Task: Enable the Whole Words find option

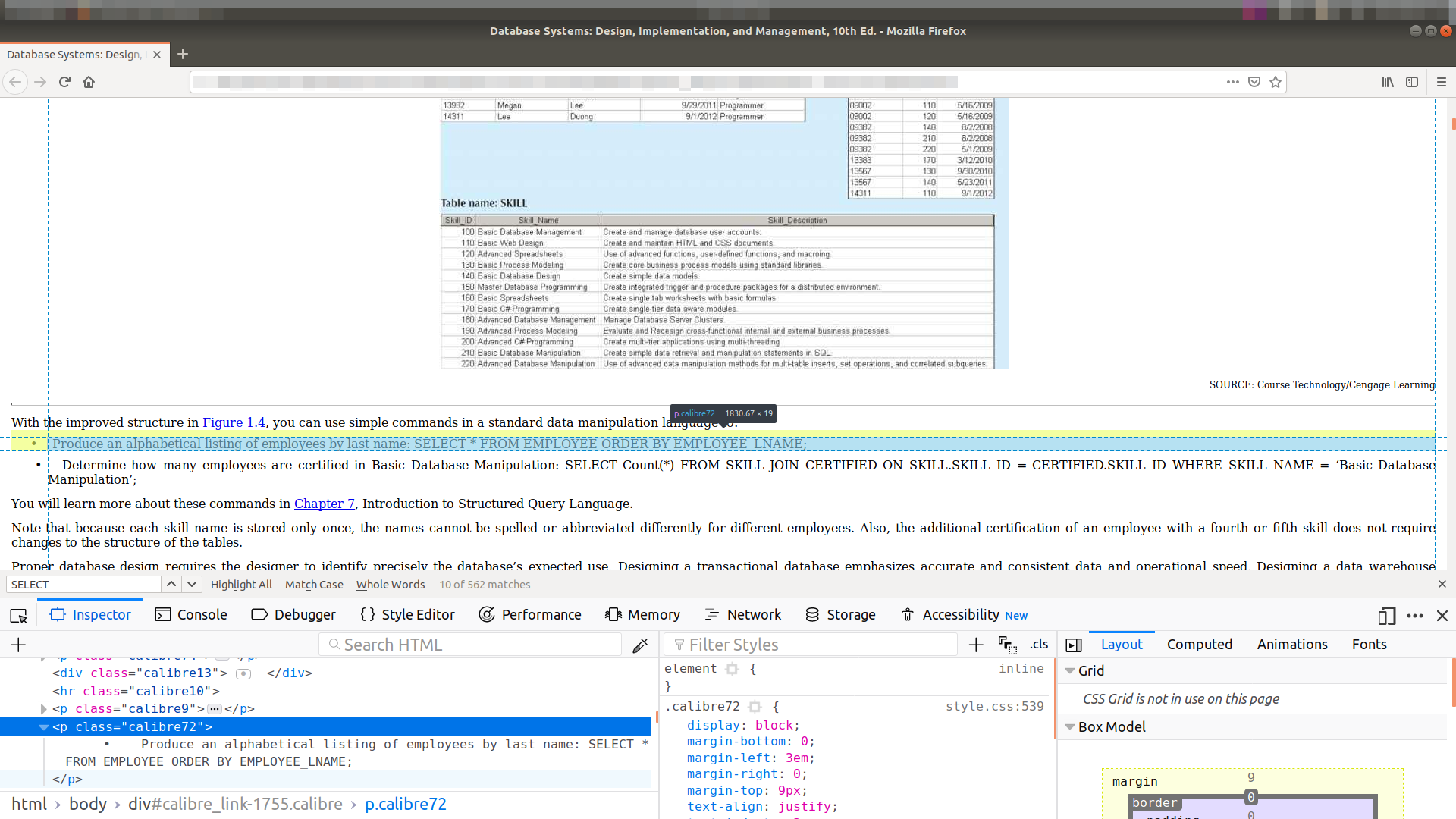Action: pyautogui.click(x=391, y=585)
